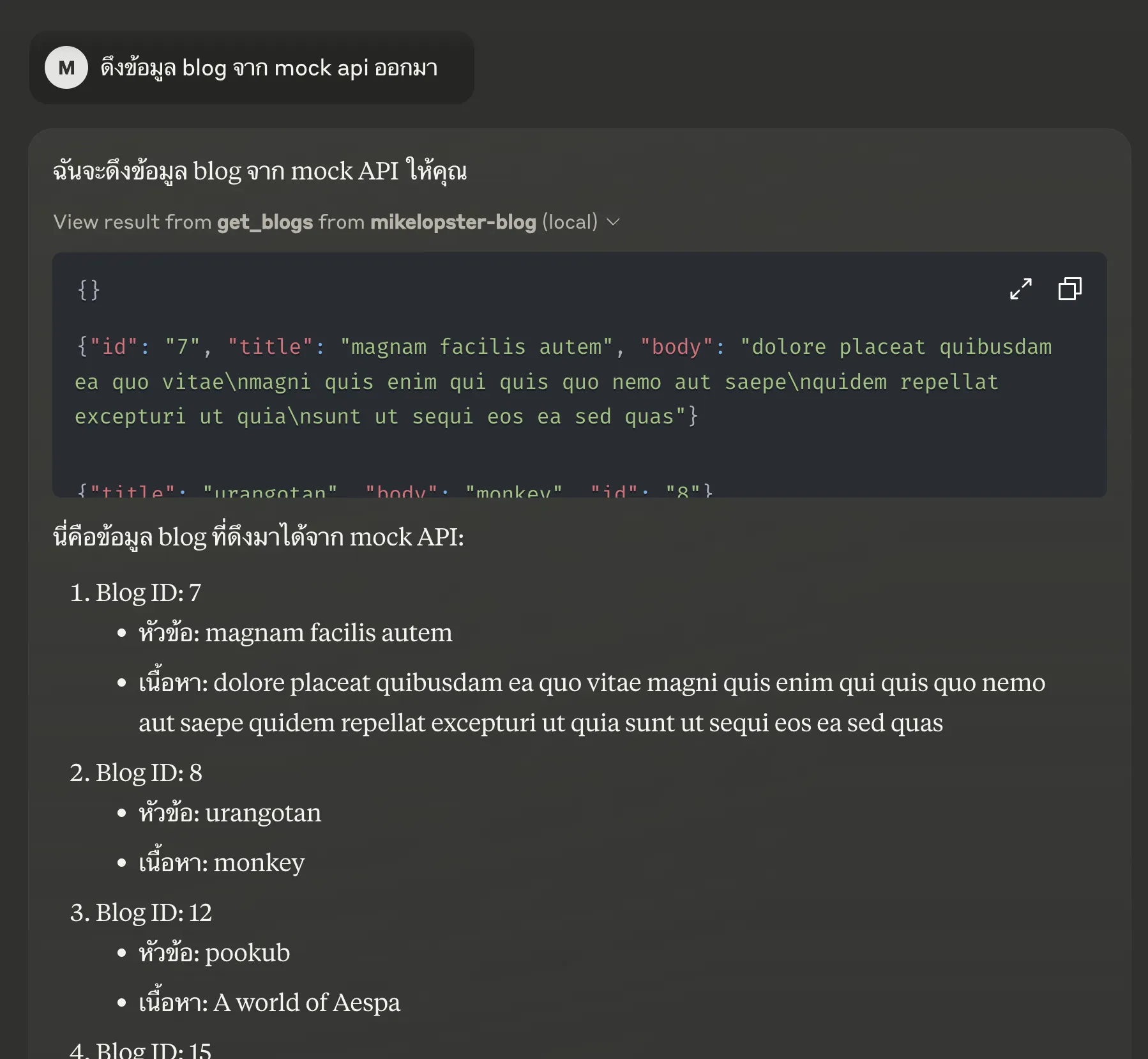Click the "Blog ID: 7" list item
The width and height of the screenshot is (1148, 1059).
point(148,593)
